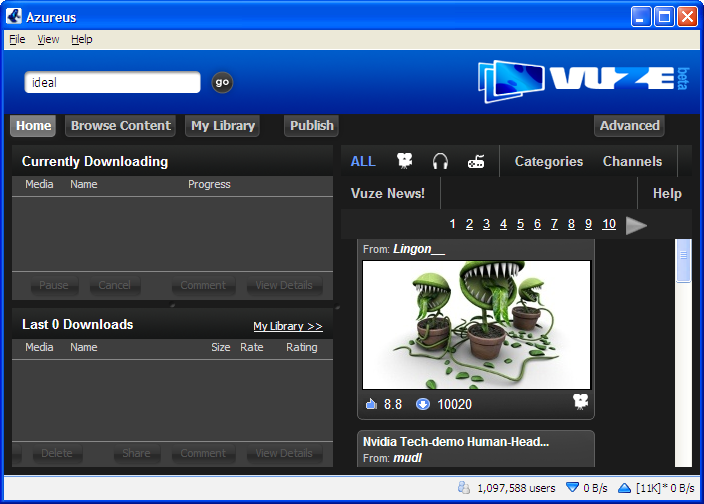The image size is (704, 504).
Task: Open Channels listing
Action: coord(632,162)
